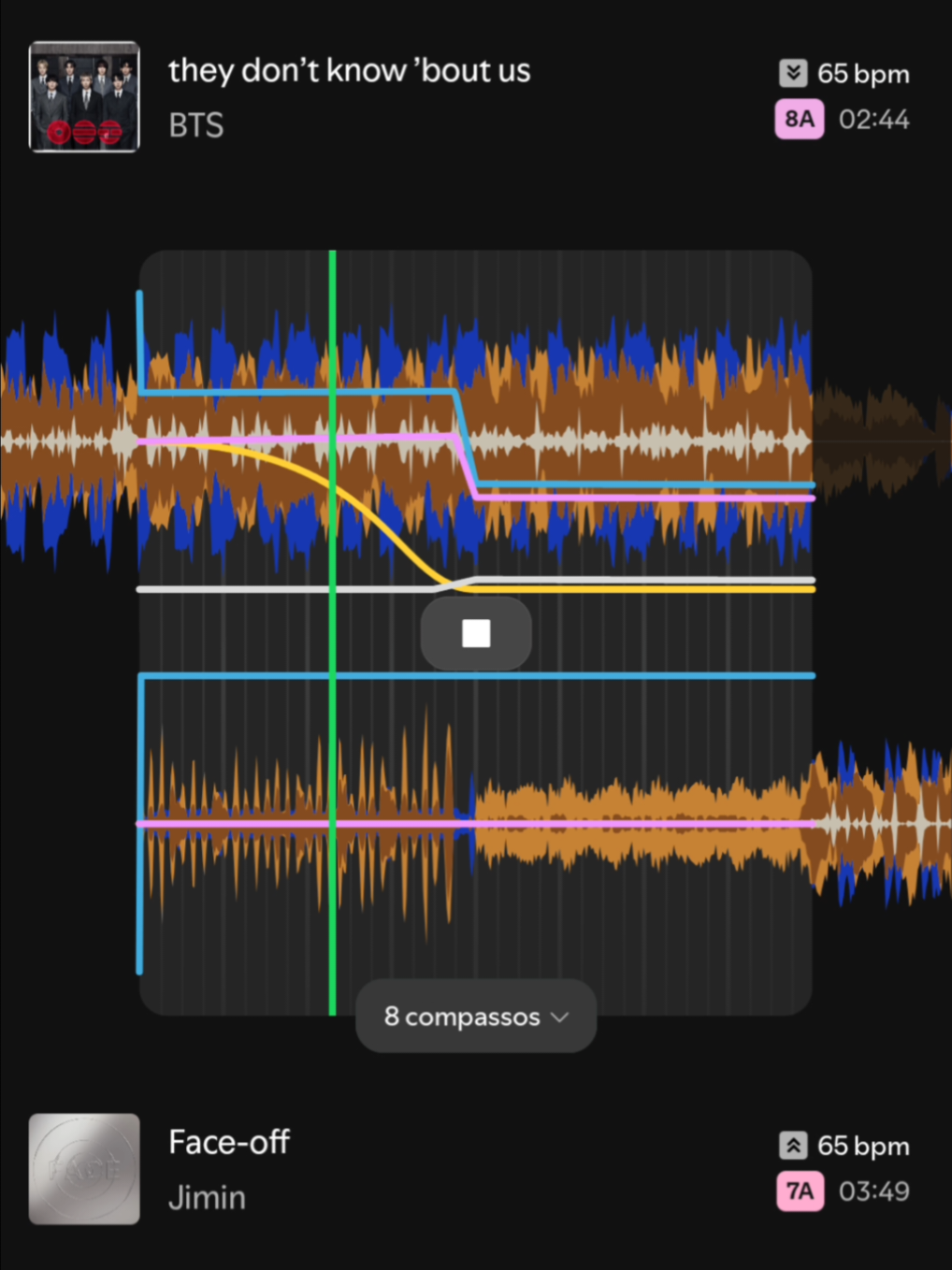The image size is (952, 1270).
Task: Click the Face-off track's 65 bpm value
Action: pyautogui.click(x=863, y=1147)
